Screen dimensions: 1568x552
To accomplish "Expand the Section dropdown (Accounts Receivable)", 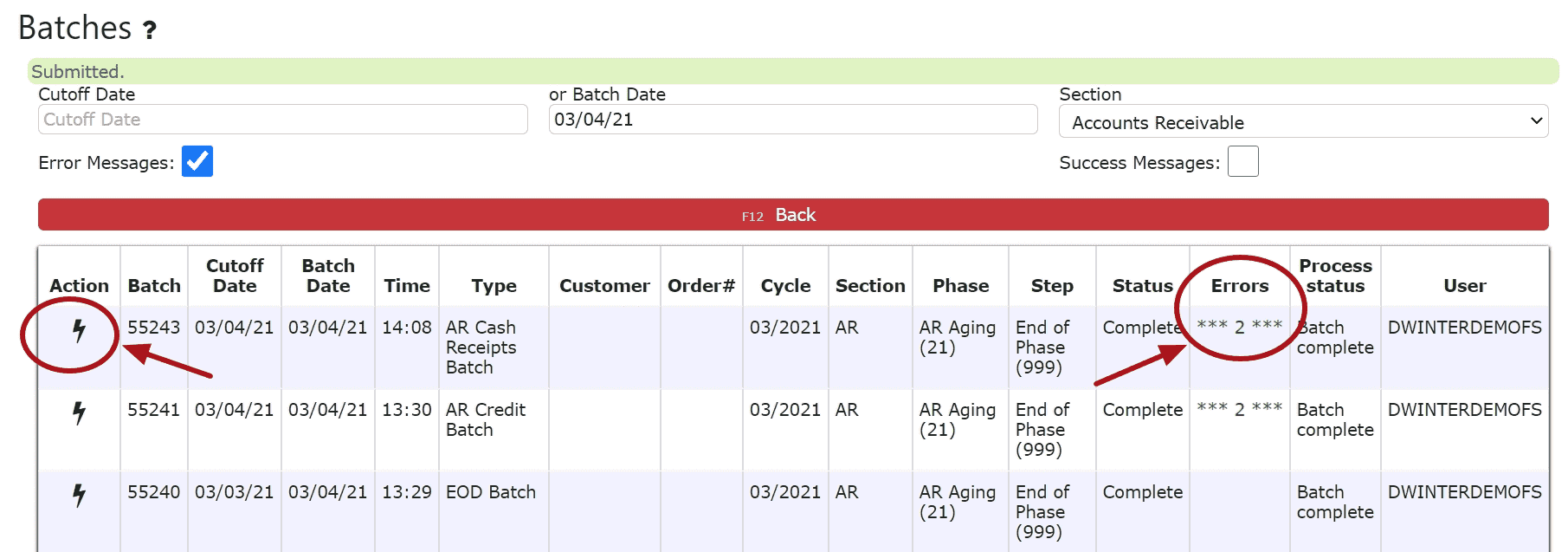I will [x=1303, y=122].
